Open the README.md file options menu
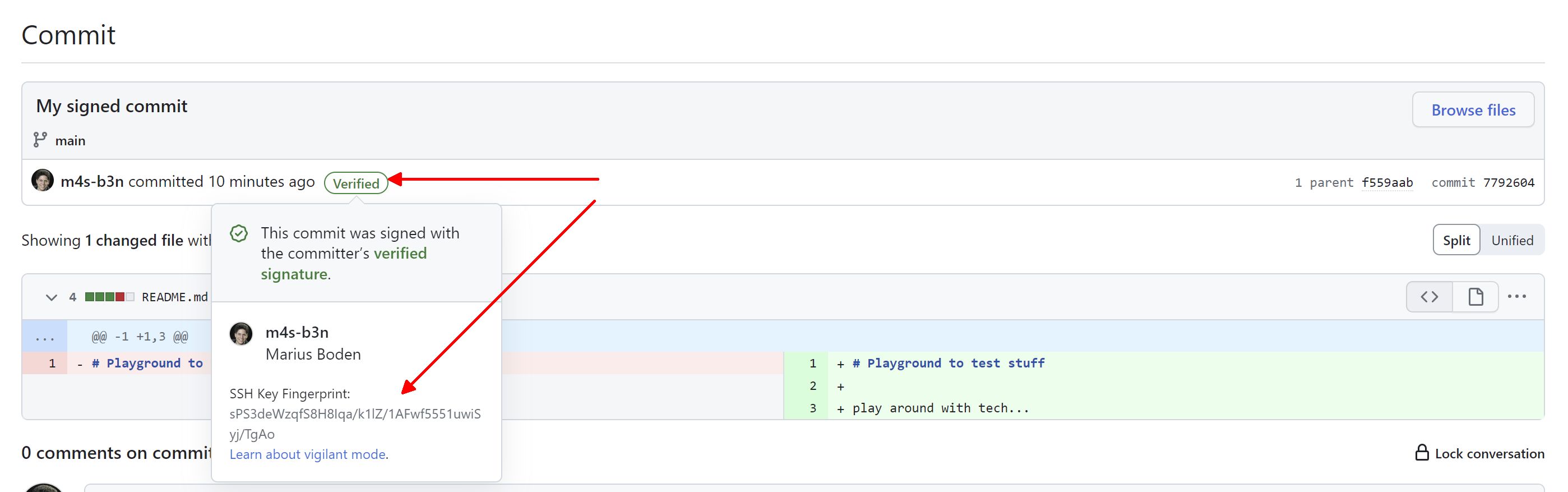 [1516, 297]
